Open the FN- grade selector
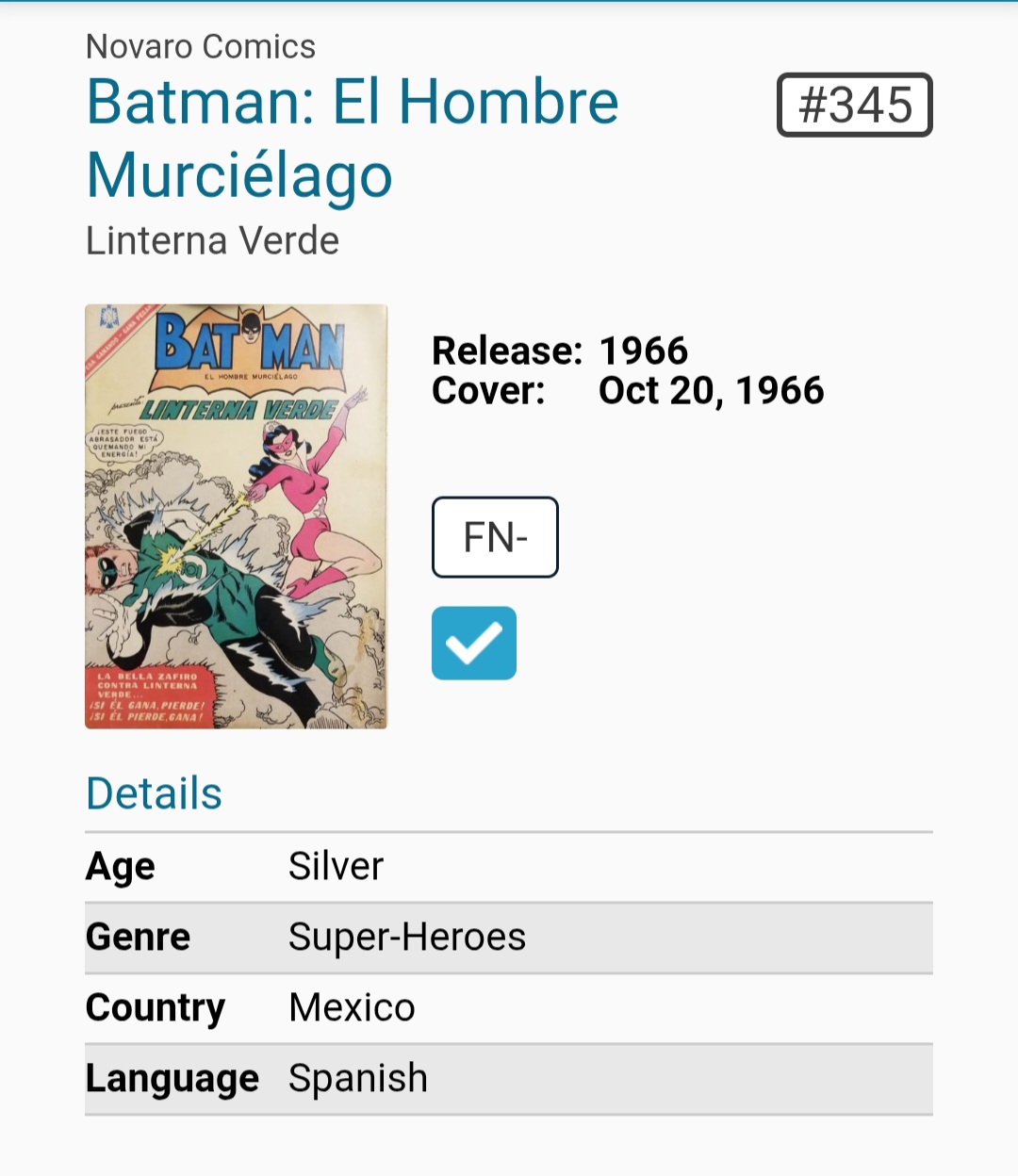Viewport: 1018px width, 1176px height. 495,537
